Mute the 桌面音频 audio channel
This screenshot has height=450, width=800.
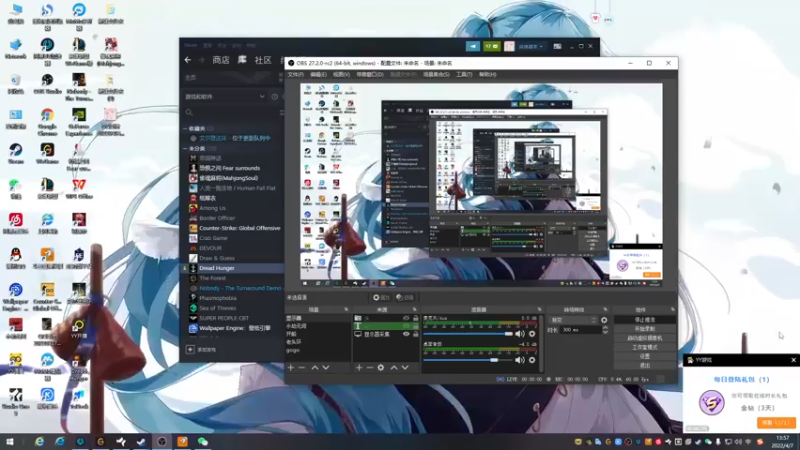[x=519, y=360]
